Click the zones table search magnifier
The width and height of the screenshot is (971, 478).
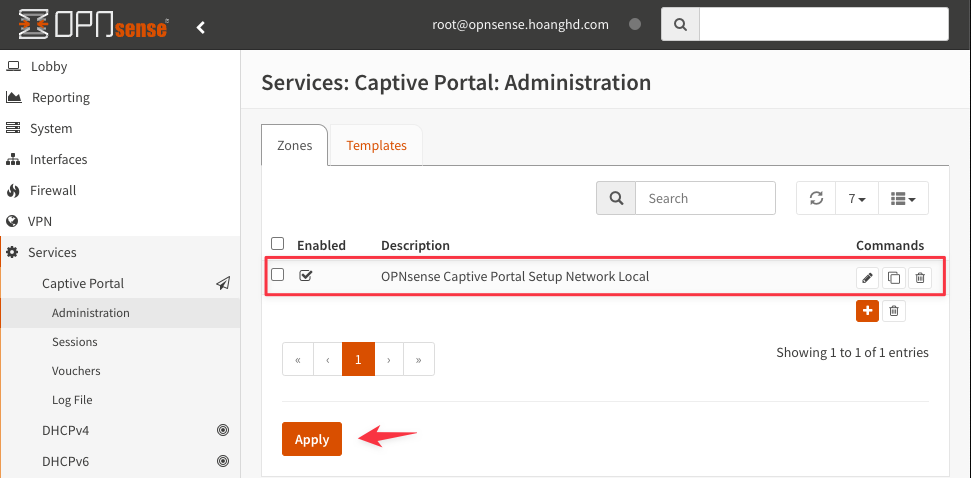pos(616,198)
